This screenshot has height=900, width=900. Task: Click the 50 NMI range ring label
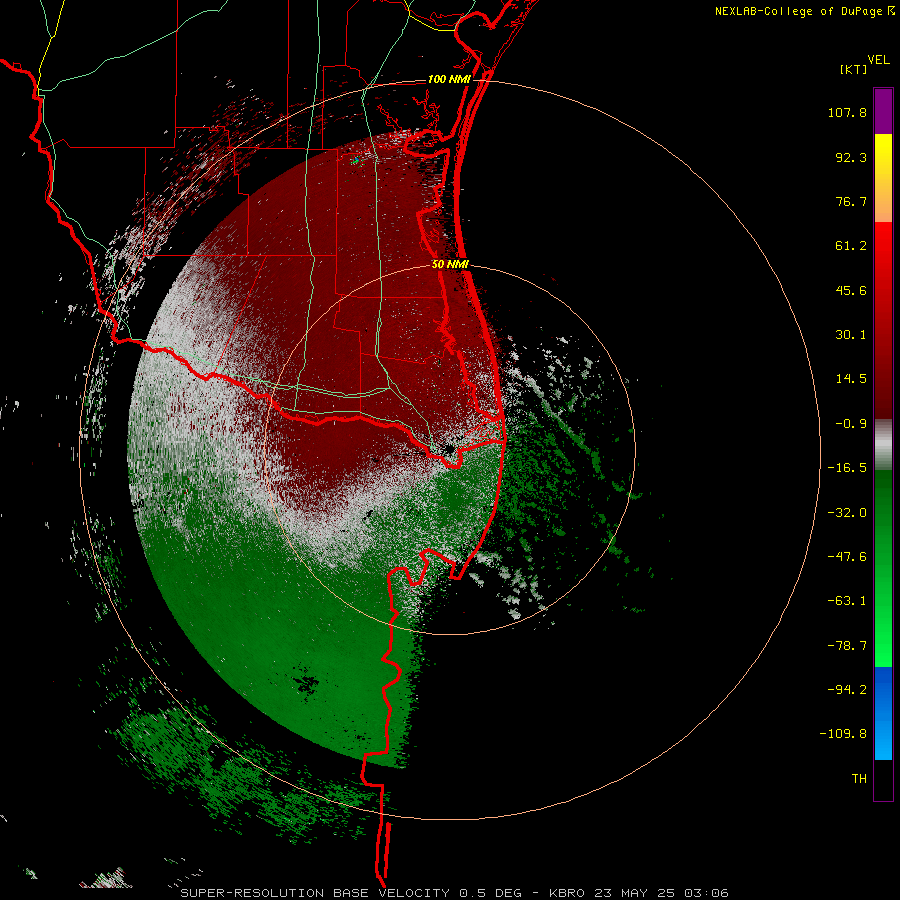pos(450,264)
